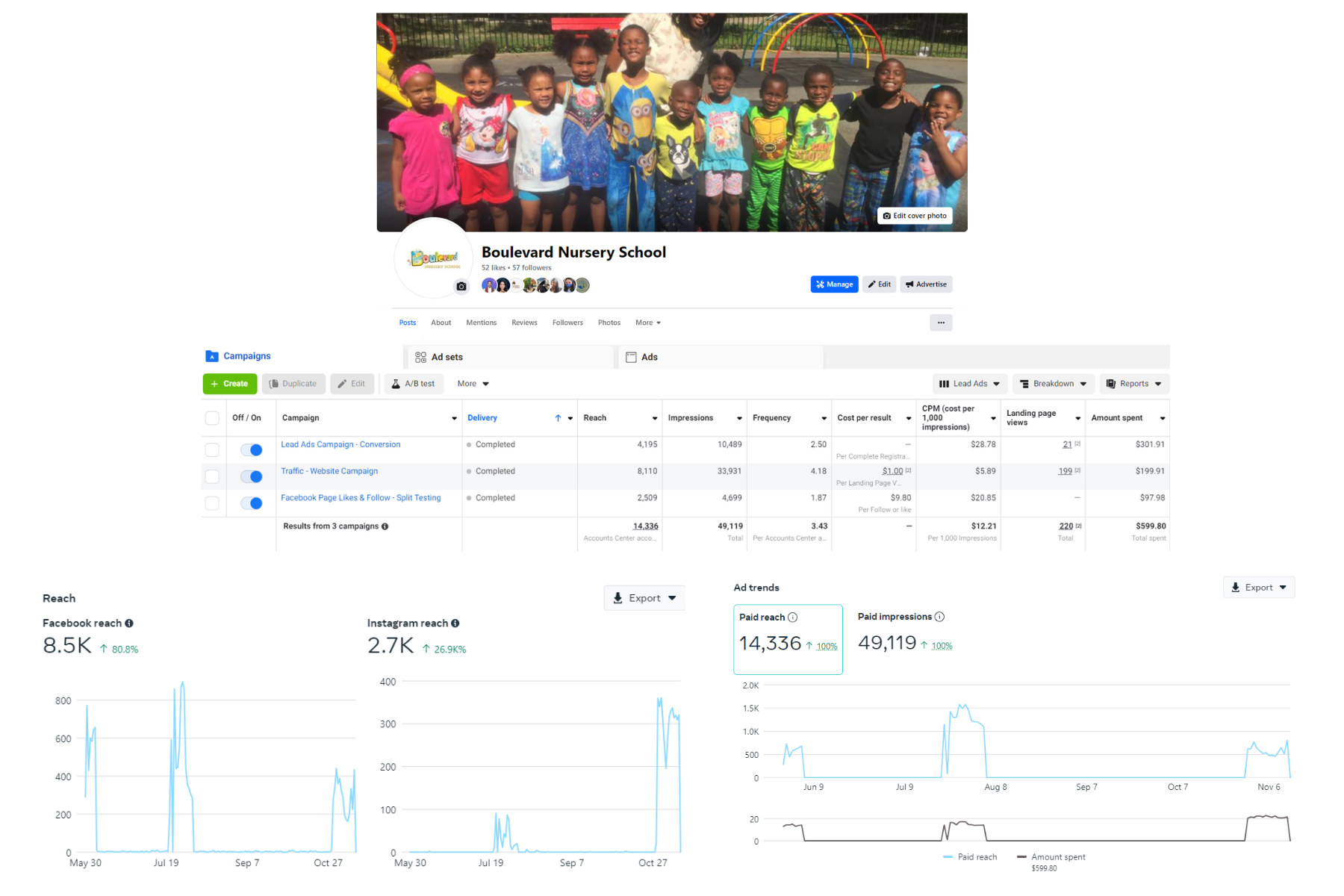Check the Facebook Page Likes row checkbox
Screen dimensions: 1344x896
(x=212, y=503)
